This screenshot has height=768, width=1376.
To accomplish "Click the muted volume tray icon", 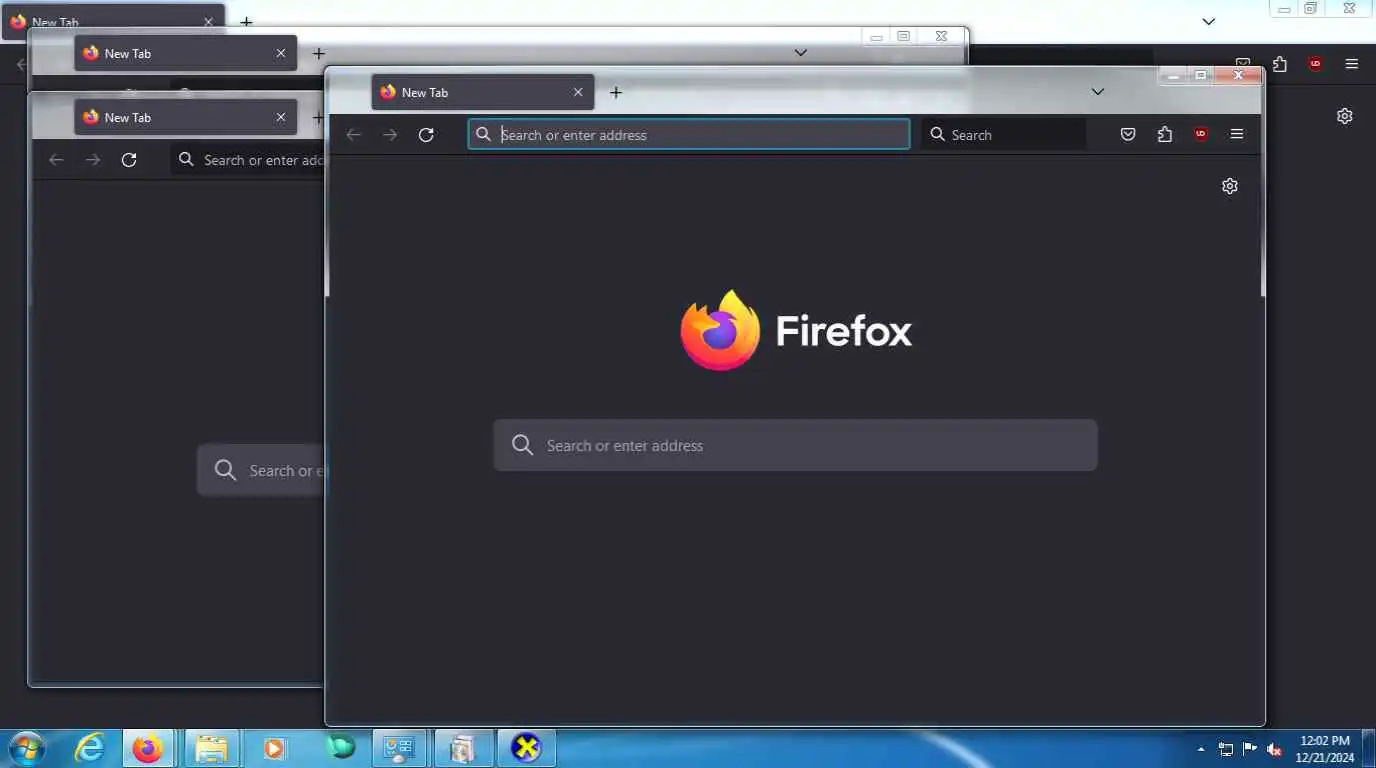I will 1275,749.
